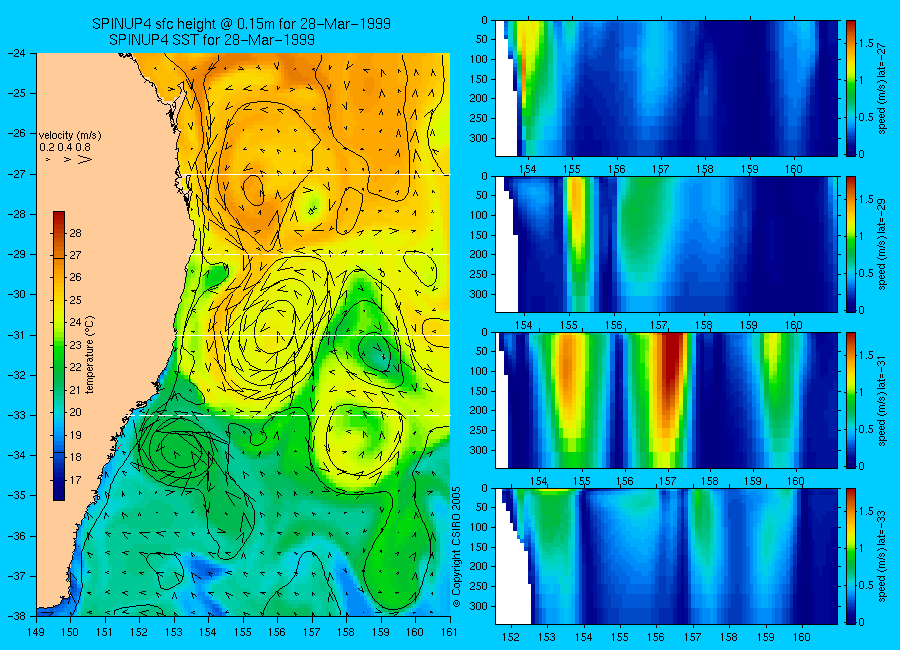Click the -32 latitude label on the SST map
This screenshot has height=650, width=900.
tap(17, 374)
